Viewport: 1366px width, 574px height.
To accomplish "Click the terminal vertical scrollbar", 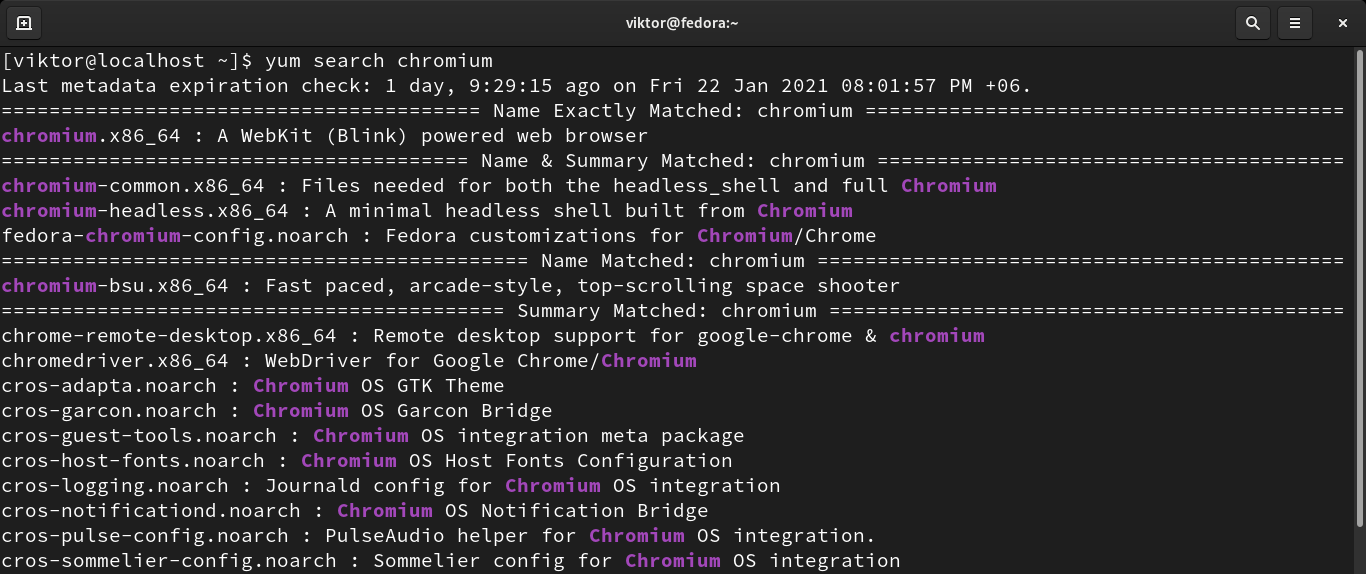I will 1360,300.
